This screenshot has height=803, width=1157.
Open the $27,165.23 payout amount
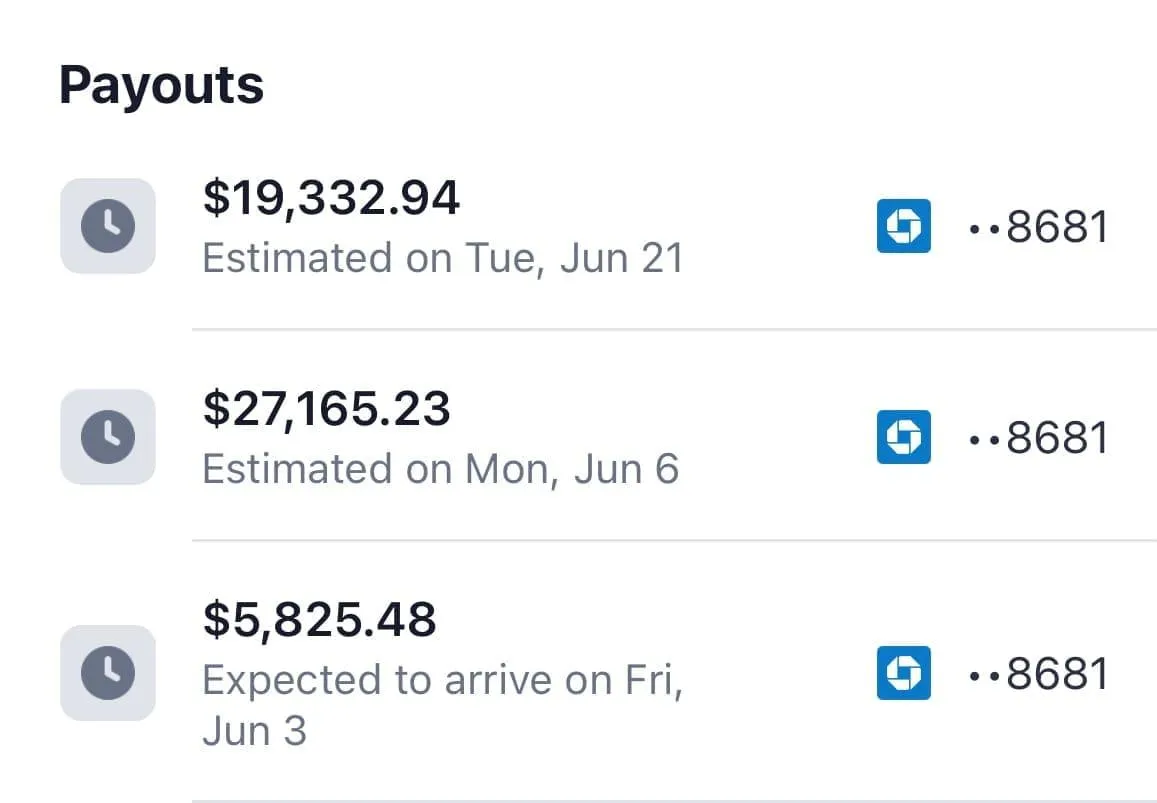point(326,409)
